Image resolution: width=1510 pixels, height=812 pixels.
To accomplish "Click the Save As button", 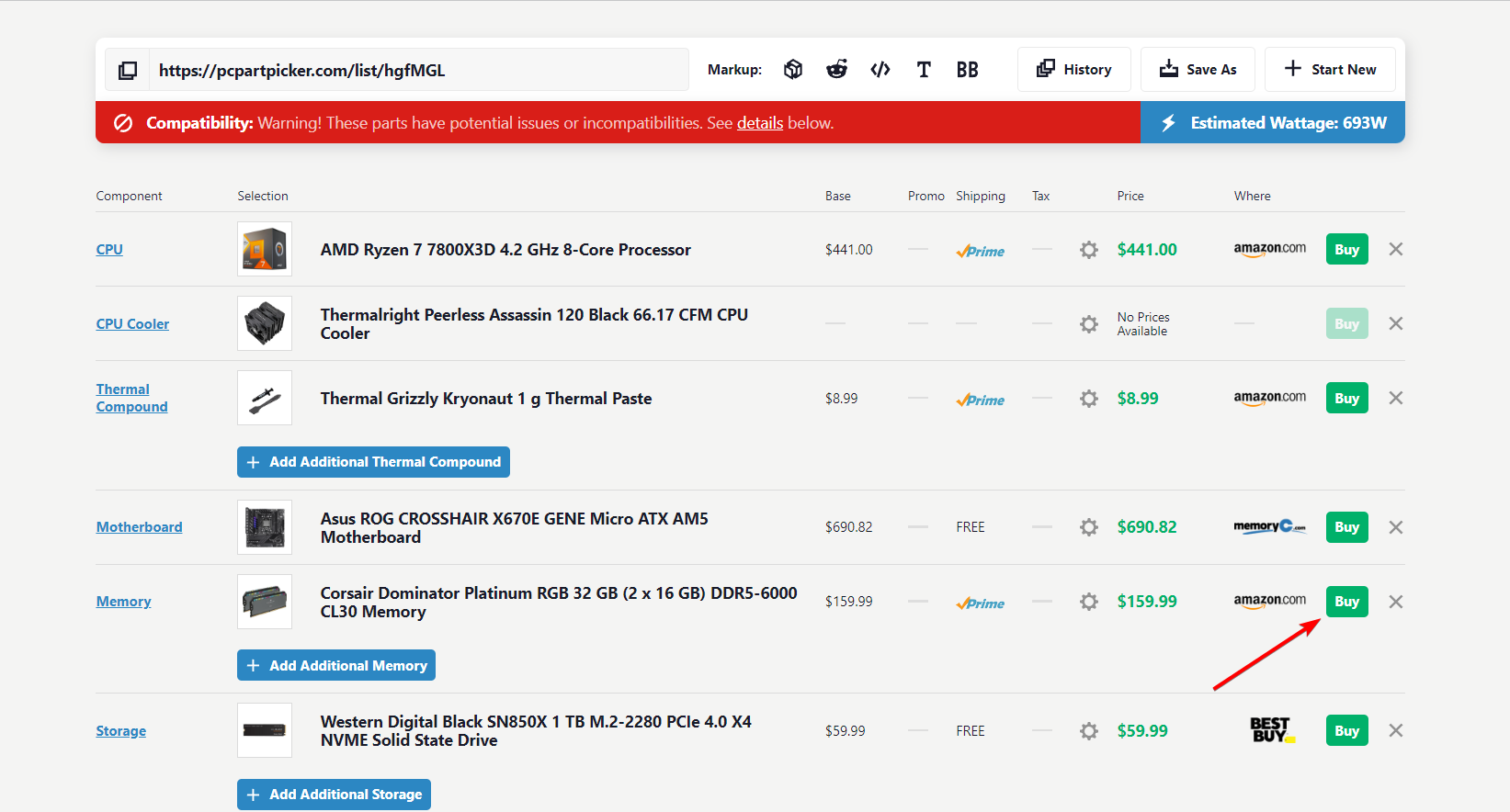I will [x=1198, y=70].
